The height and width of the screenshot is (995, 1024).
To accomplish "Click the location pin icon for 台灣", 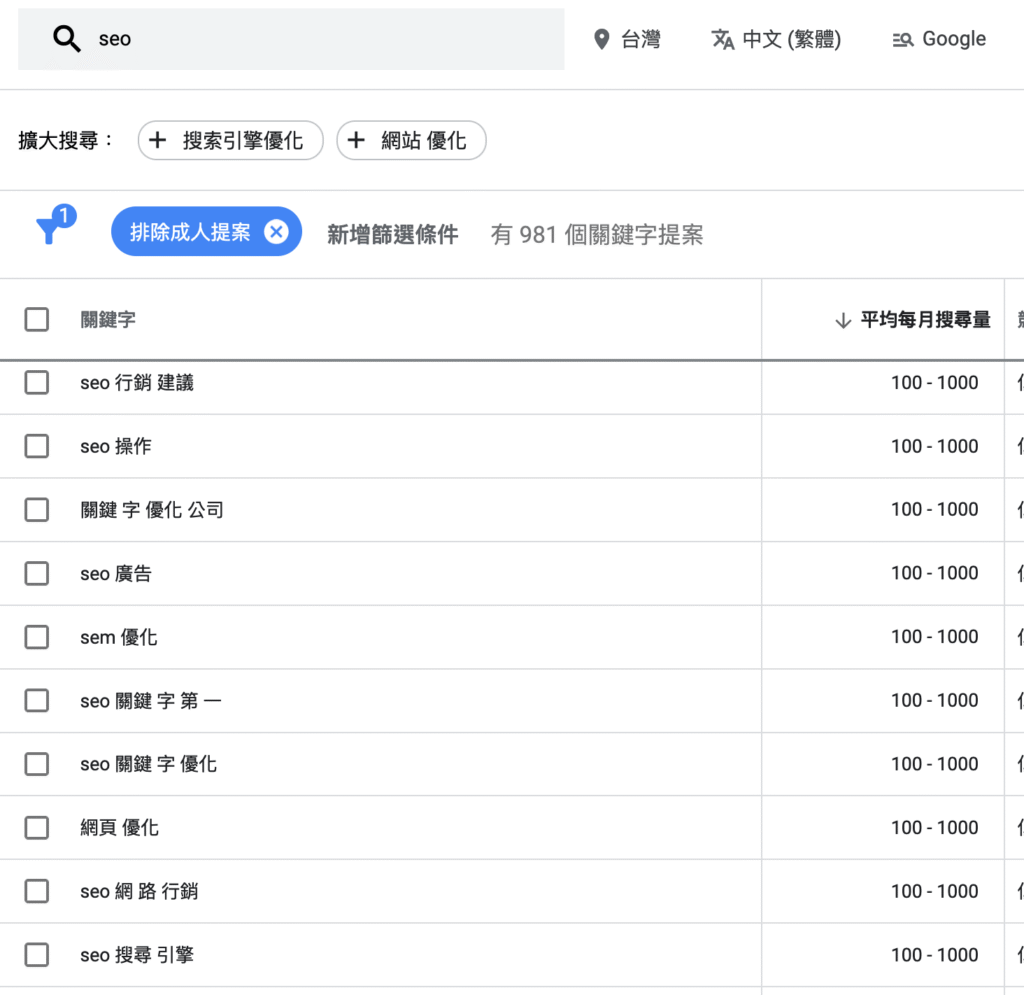I will (x=601, y=39).
